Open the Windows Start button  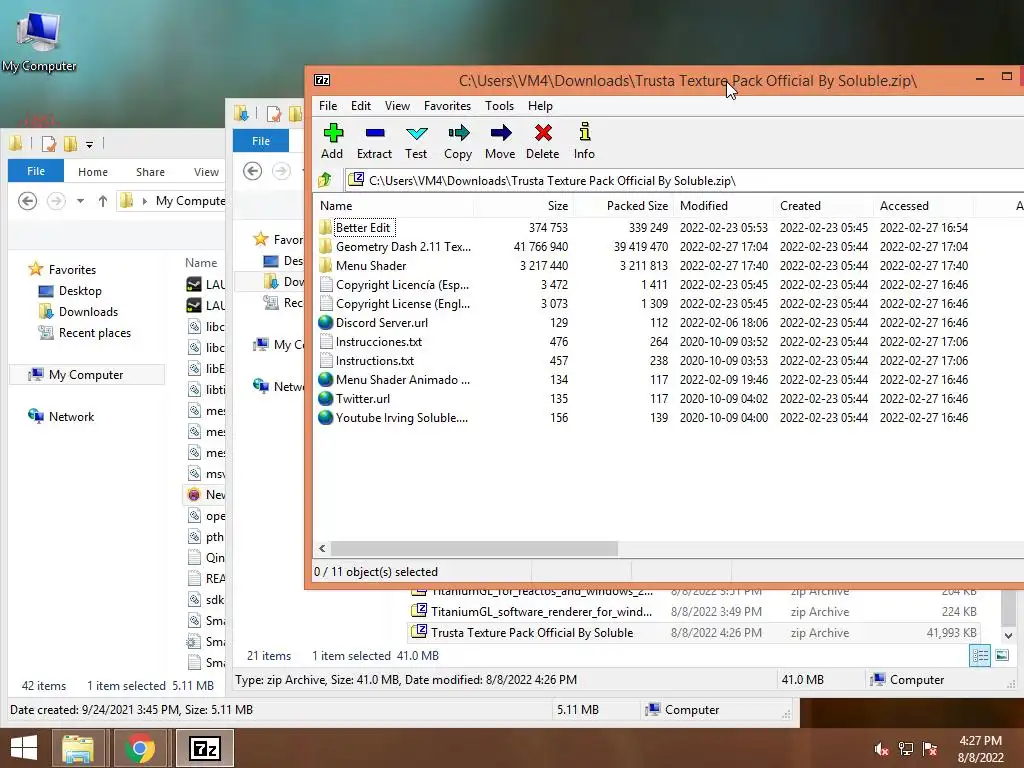click(x=24, y=748)
